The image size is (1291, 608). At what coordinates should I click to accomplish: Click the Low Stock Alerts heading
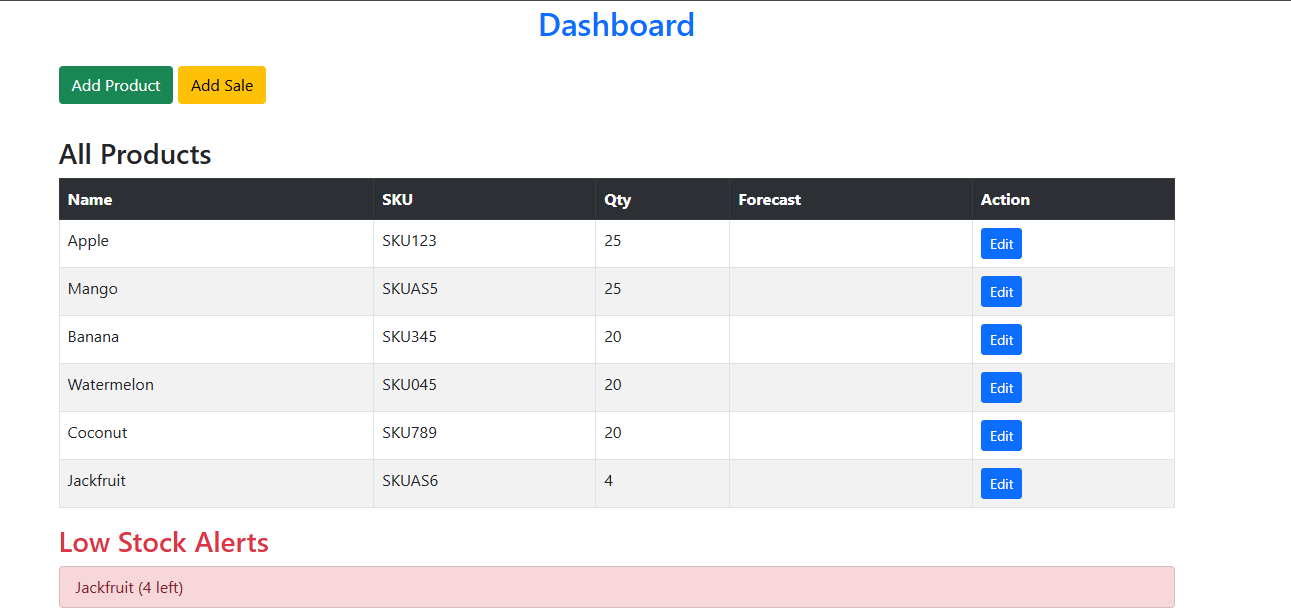click(x=164, y=542)
